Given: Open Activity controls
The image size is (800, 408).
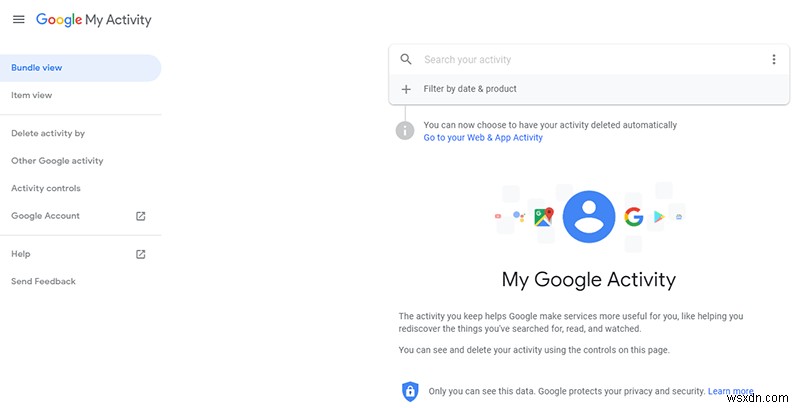Looking at the screenshot, I should tap(46, 188).
